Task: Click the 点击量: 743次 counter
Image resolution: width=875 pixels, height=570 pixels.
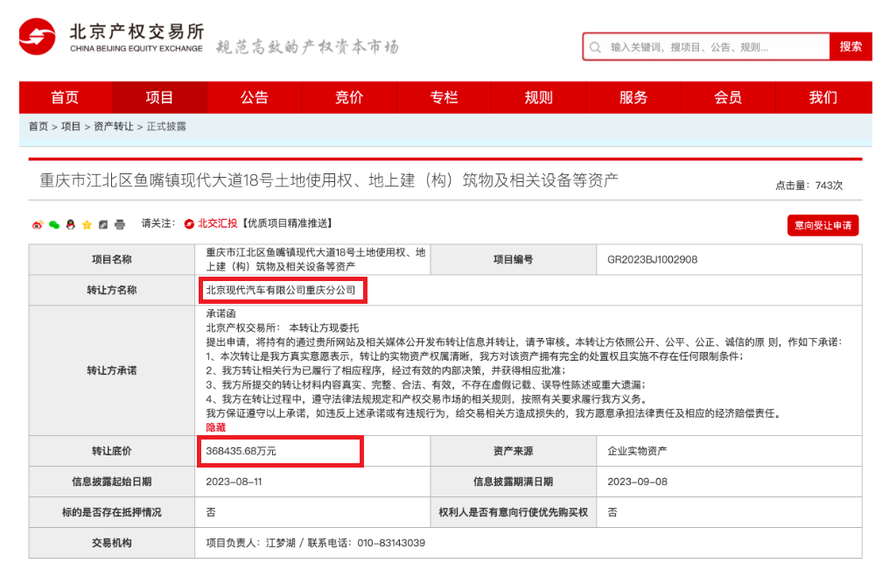Action: [x=809, y=185]
